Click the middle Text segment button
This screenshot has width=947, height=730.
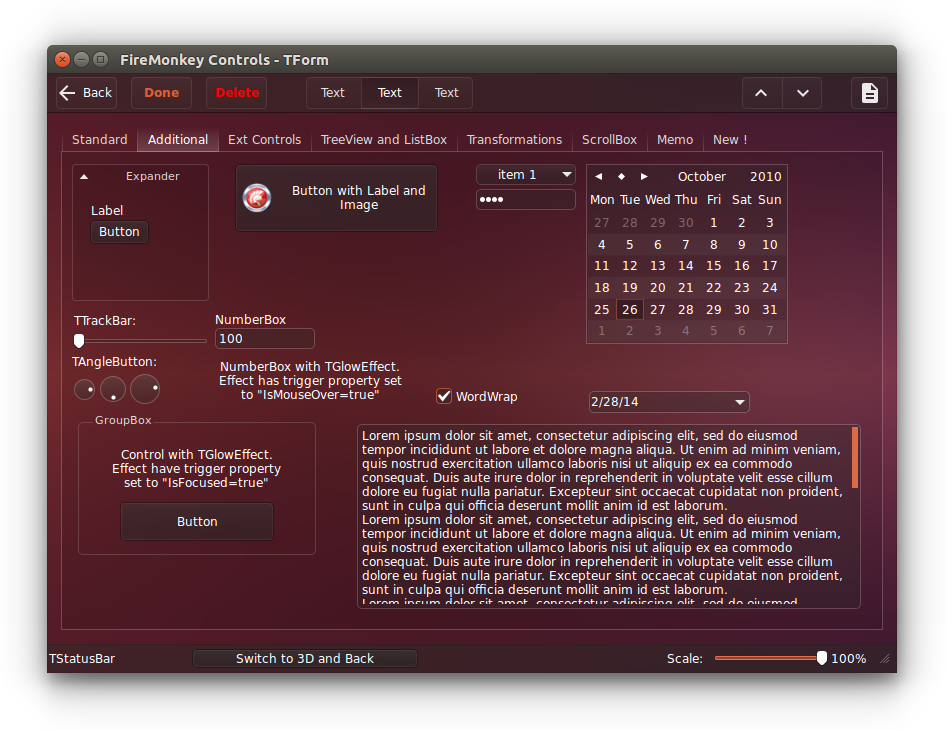(390, 93)
